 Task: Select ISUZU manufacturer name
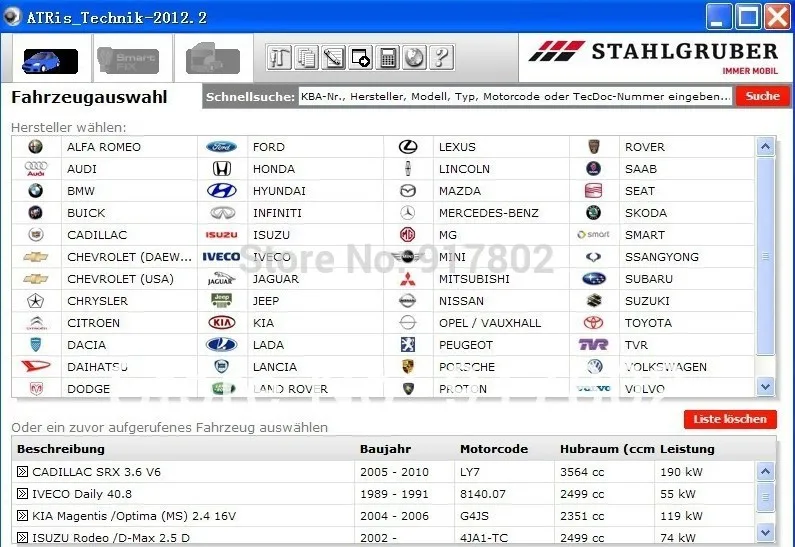pyautogui.click(x=271, y=235)
